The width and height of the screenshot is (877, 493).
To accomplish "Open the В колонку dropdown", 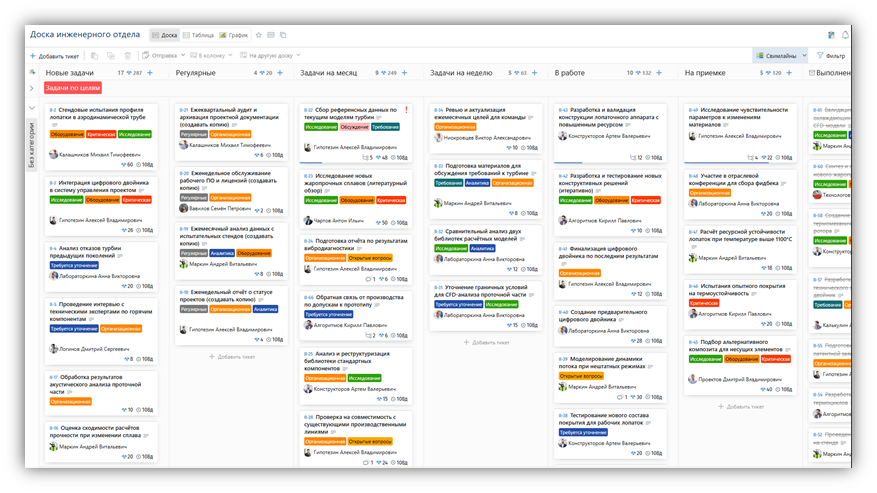I will [211, 55].
